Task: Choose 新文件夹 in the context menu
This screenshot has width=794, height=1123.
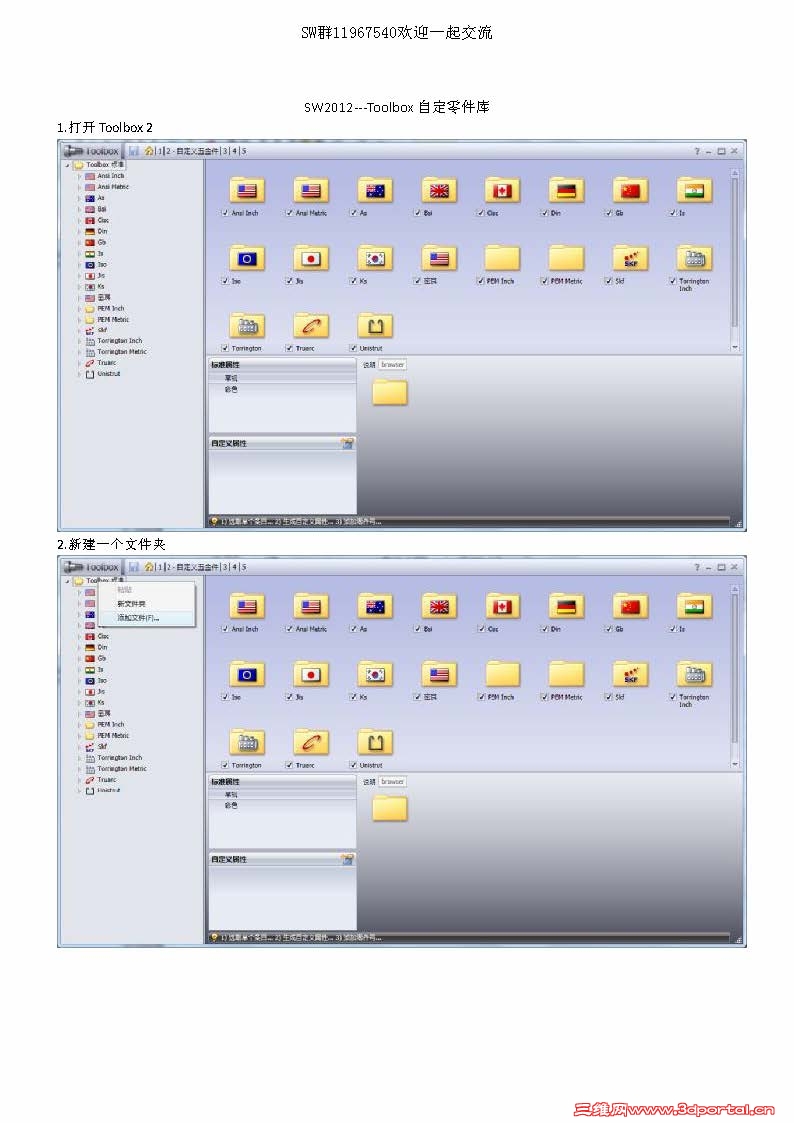Action: pyautogui.click(x=131, y=604)
